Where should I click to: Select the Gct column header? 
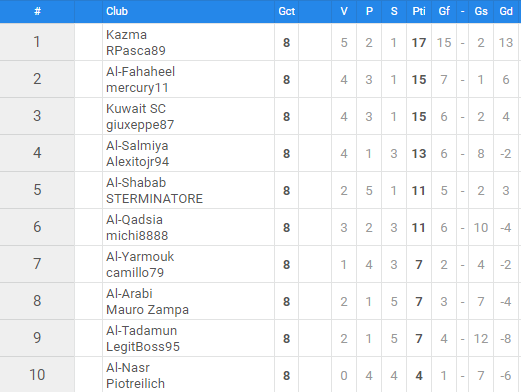coord(287,11)
